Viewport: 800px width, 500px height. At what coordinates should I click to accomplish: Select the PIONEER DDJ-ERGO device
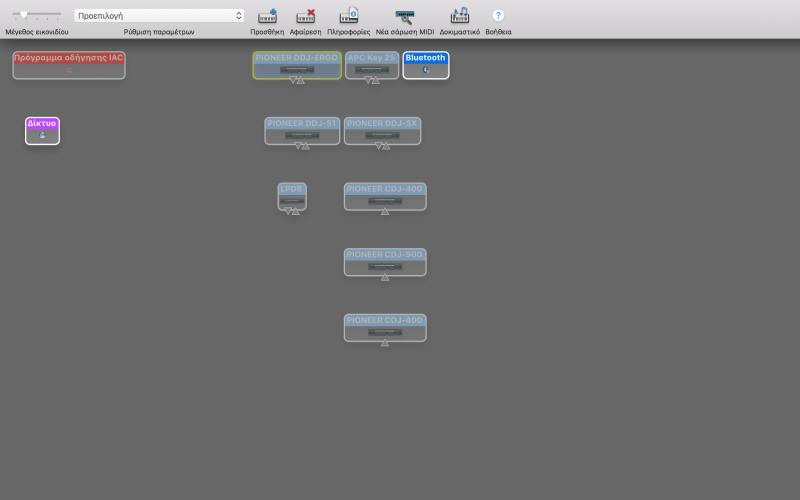(296, 64)
